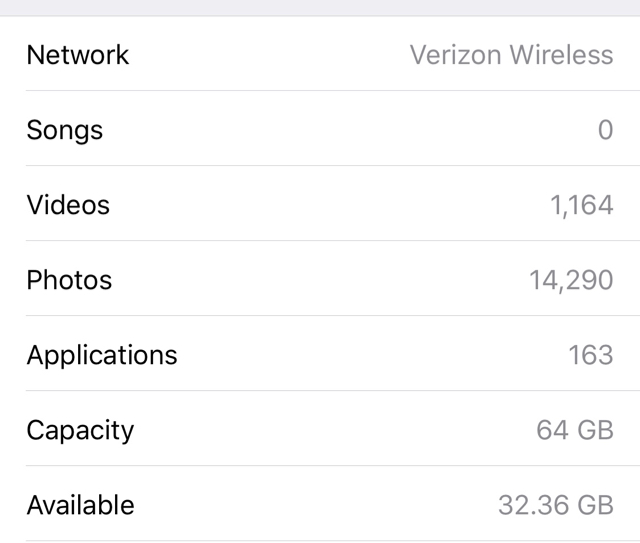Tap empty space in the Songs row
640x543 pixels.
click(x=330, y=130)
